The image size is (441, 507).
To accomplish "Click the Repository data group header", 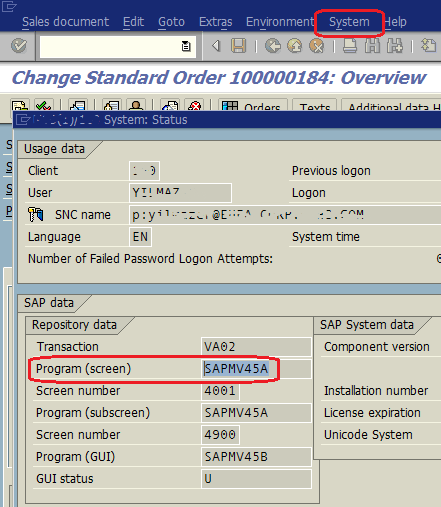I will 74,325.
